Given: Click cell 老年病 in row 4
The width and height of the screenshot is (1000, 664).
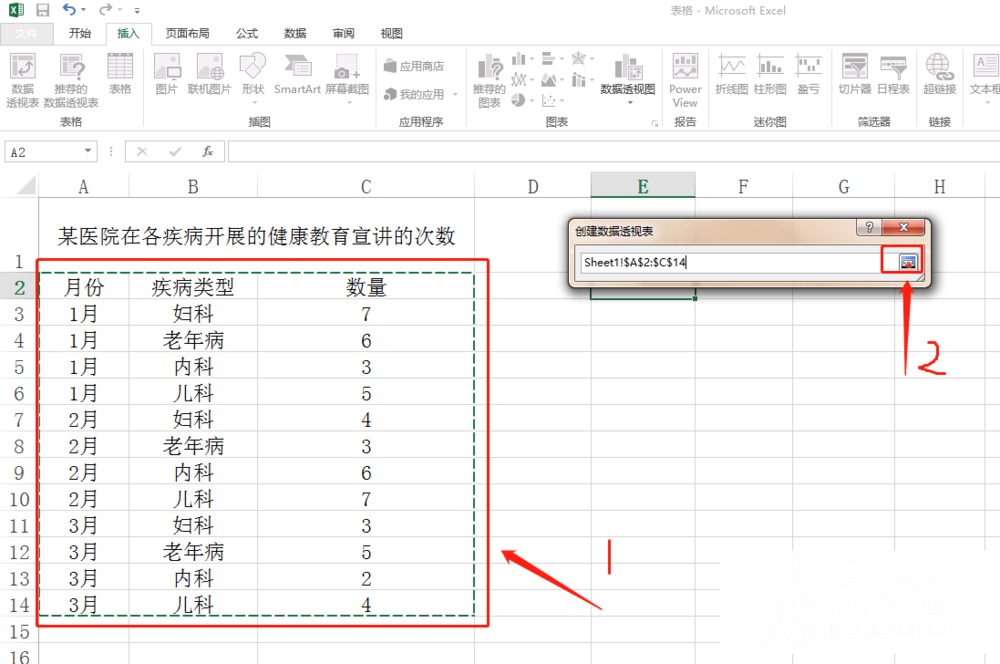Looking at the screenshot, I should 193,340.
